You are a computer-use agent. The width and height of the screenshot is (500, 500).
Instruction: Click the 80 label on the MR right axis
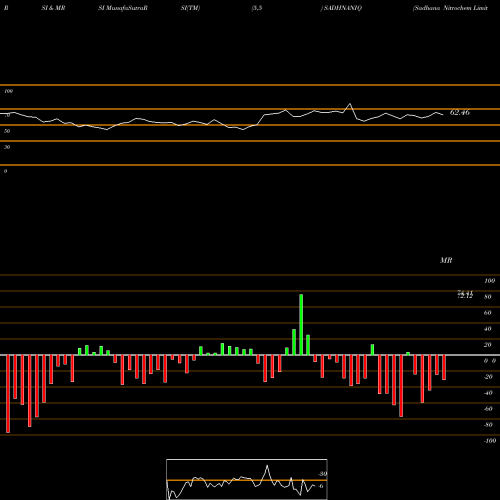(488, 297)
